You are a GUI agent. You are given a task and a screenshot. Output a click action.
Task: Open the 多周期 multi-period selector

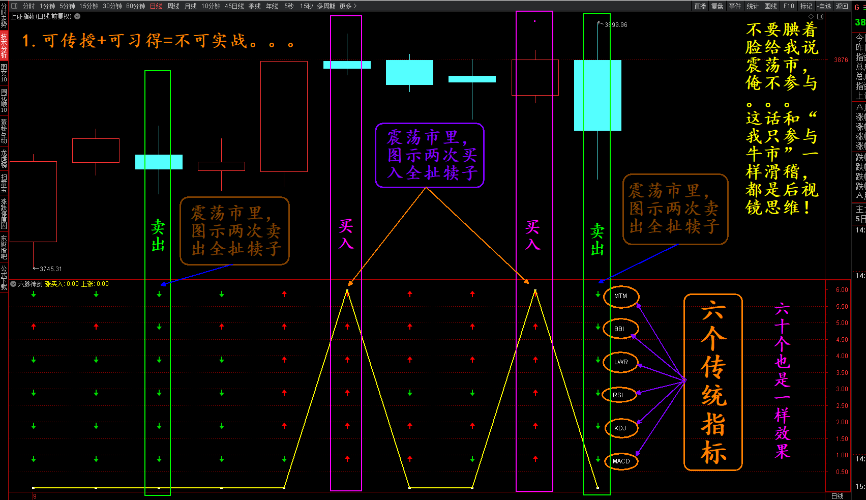coord(324,6)
